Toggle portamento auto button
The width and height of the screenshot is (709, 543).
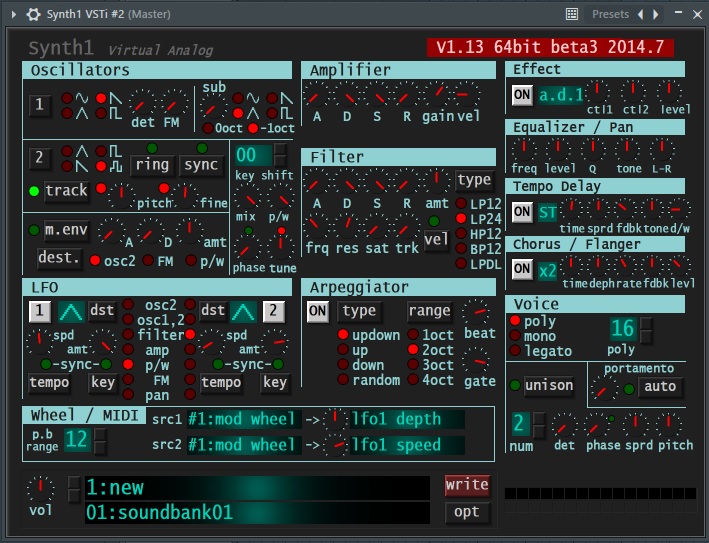(660, 387)
